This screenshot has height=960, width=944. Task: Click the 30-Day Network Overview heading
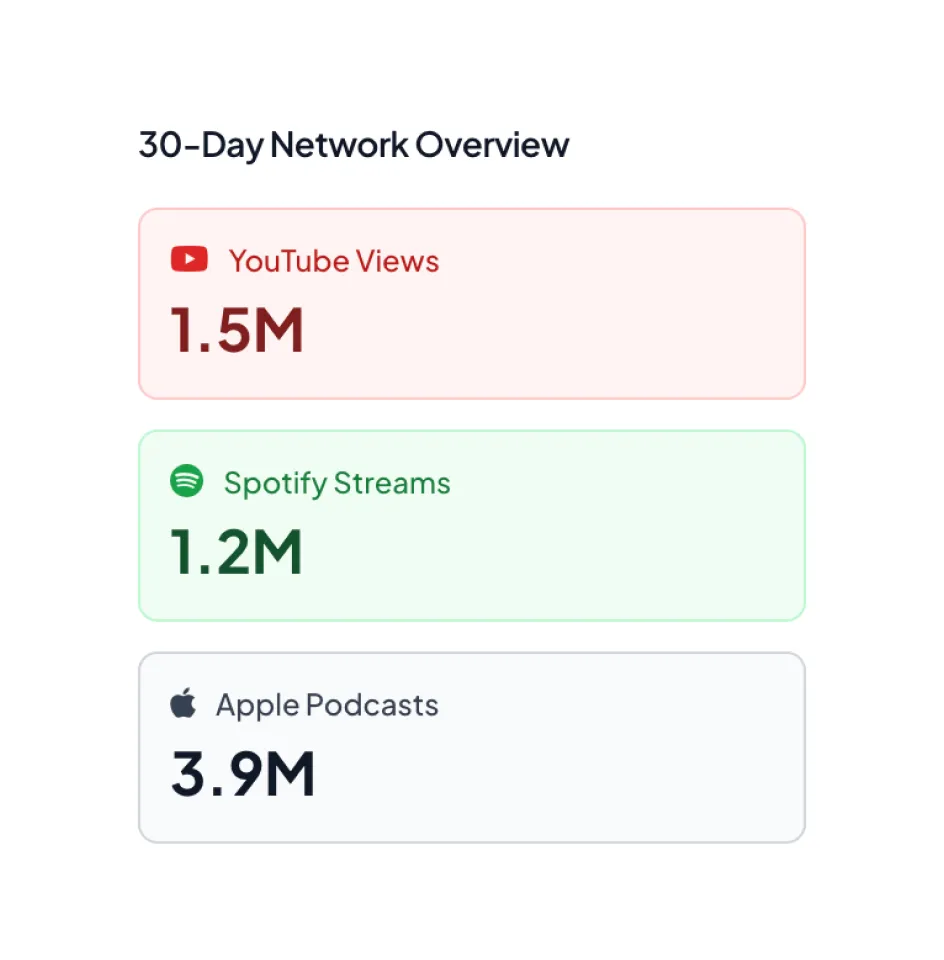click(x=352, y=145)
